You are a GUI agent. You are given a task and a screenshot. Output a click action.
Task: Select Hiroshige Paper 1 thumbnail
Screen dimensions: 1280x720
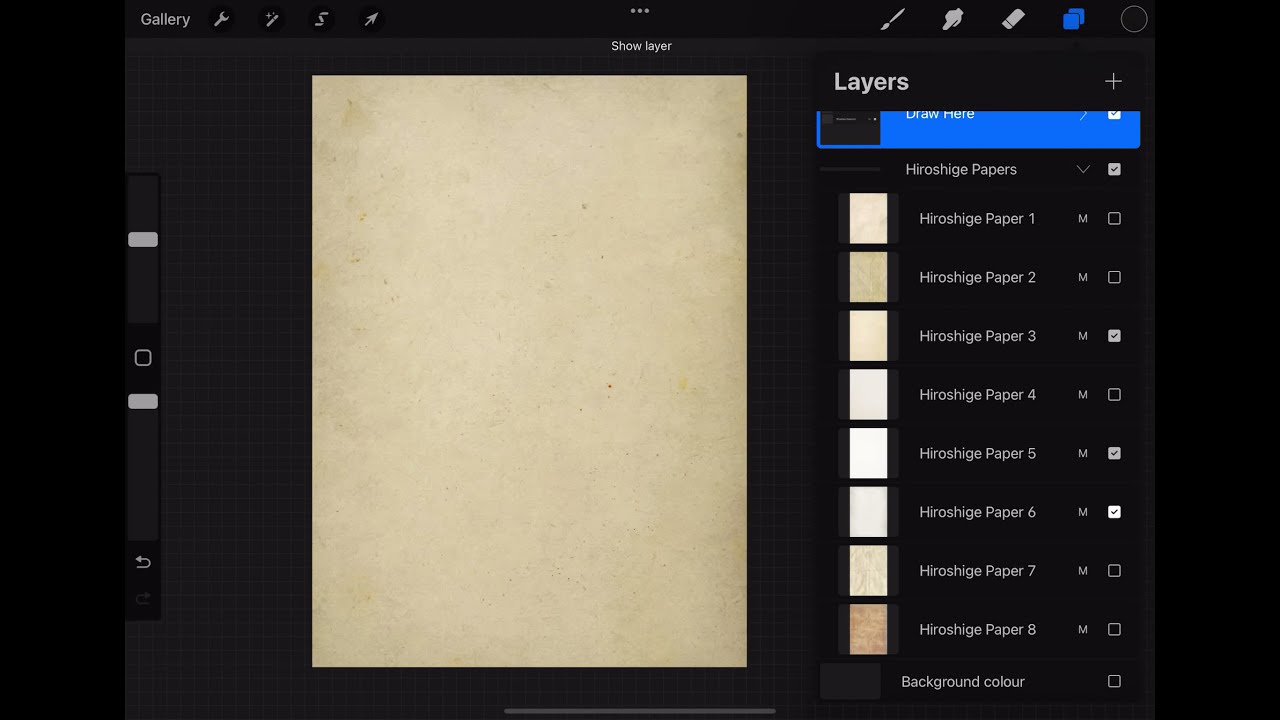[x=868, y=218]
